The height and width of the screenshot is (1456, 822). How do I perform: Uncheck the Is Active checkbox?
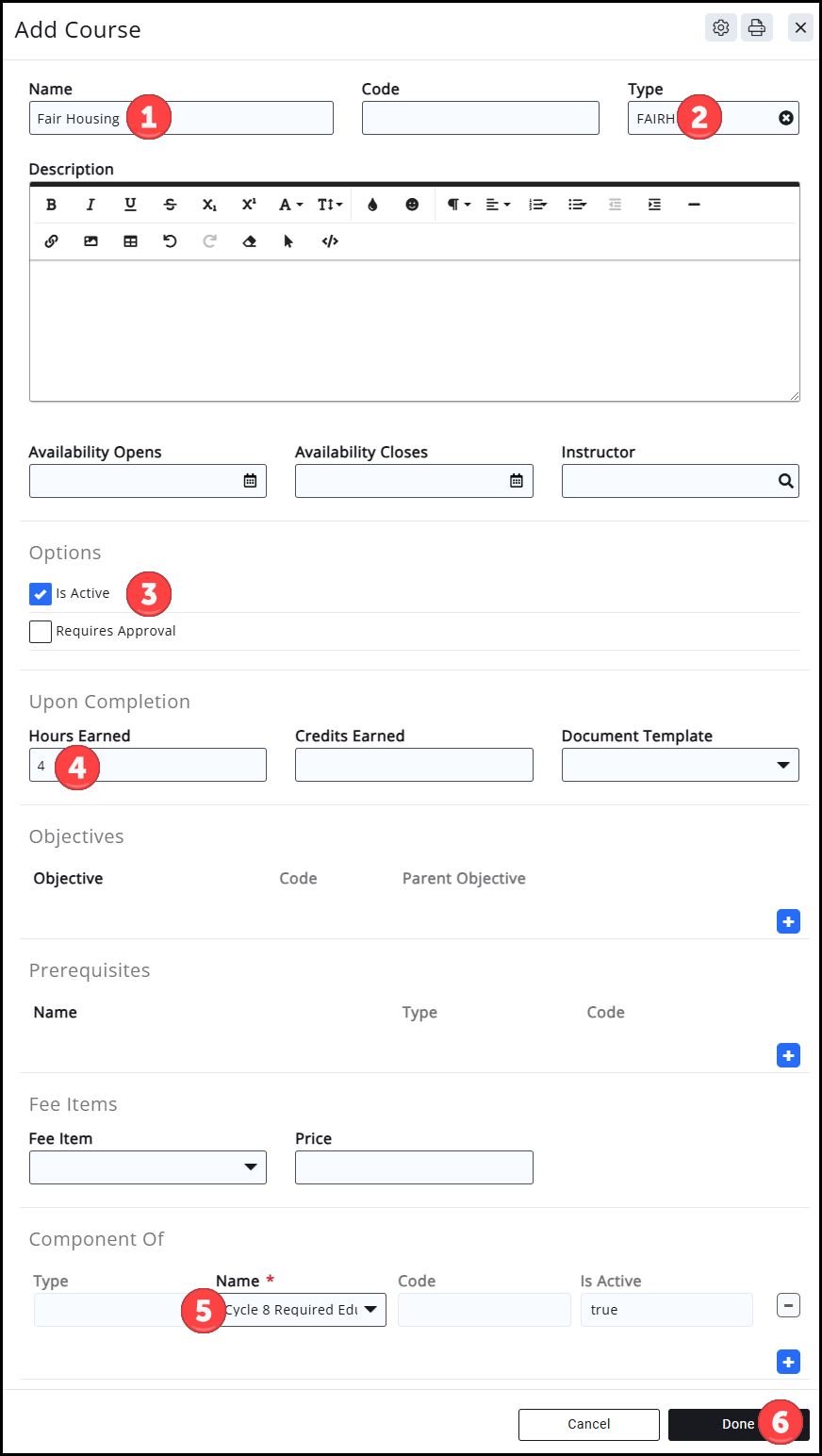(x=41, y=594)
